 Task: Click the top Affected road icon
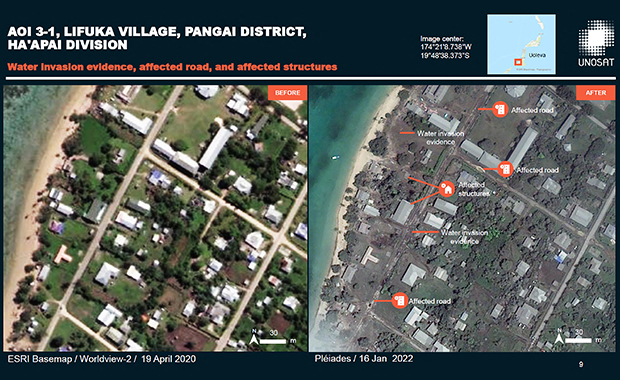[500, 109]
